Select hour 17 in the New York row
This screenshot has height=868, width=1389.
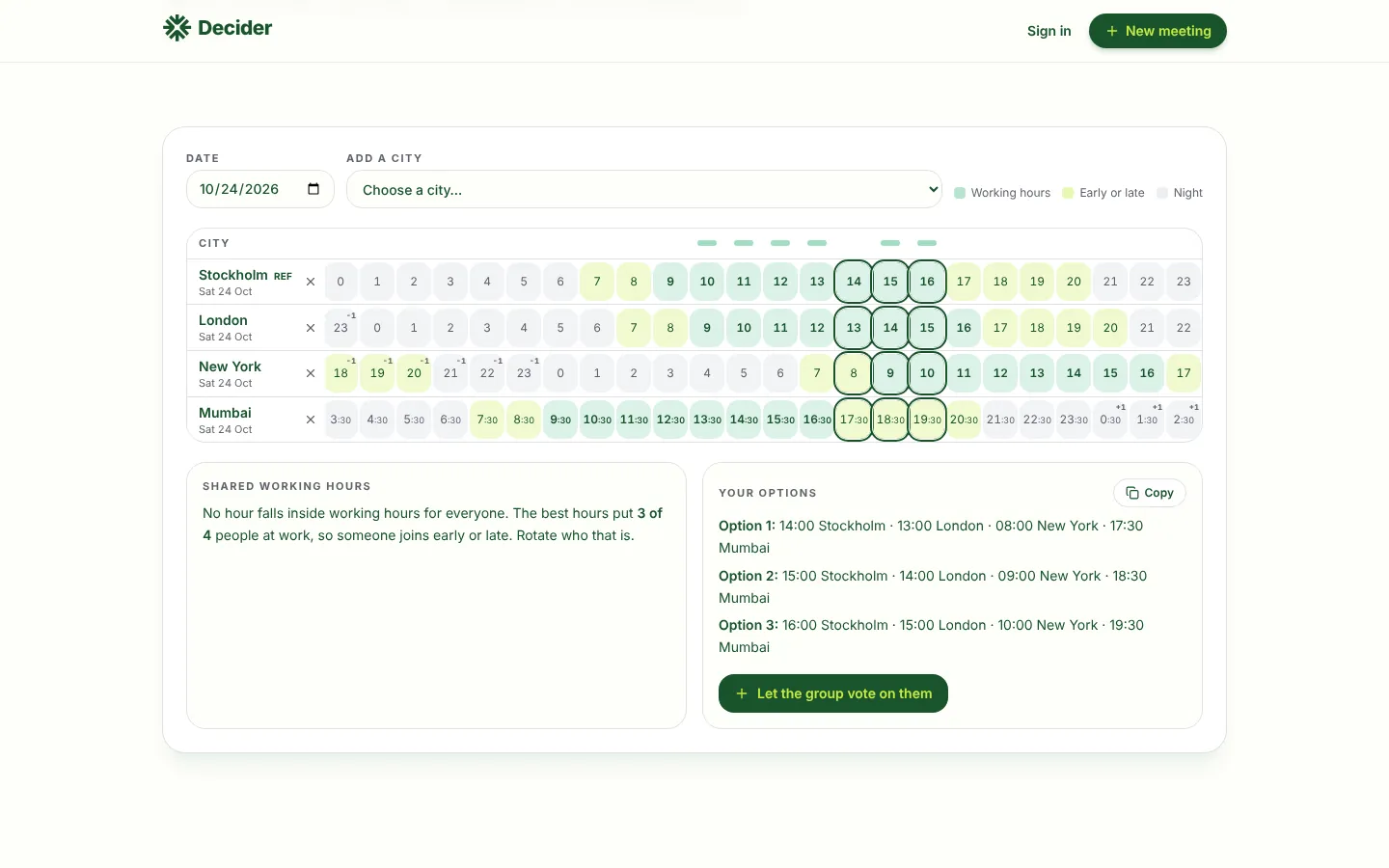(x=1184, y=373)
